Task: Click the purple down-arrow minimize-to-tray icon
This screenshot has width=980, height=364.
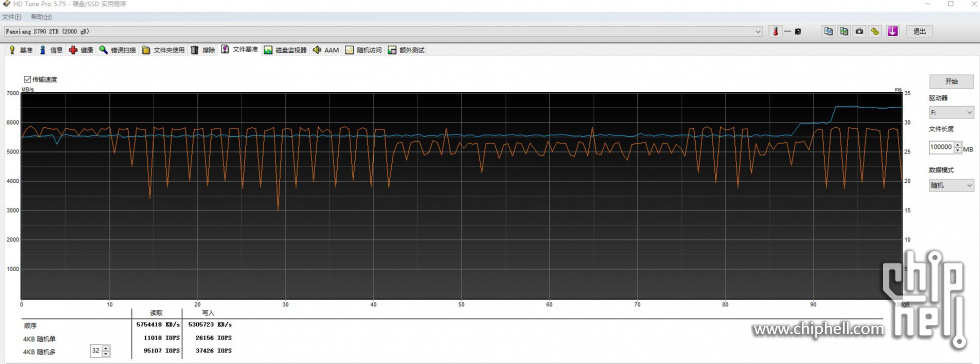Action: point(892,31)
